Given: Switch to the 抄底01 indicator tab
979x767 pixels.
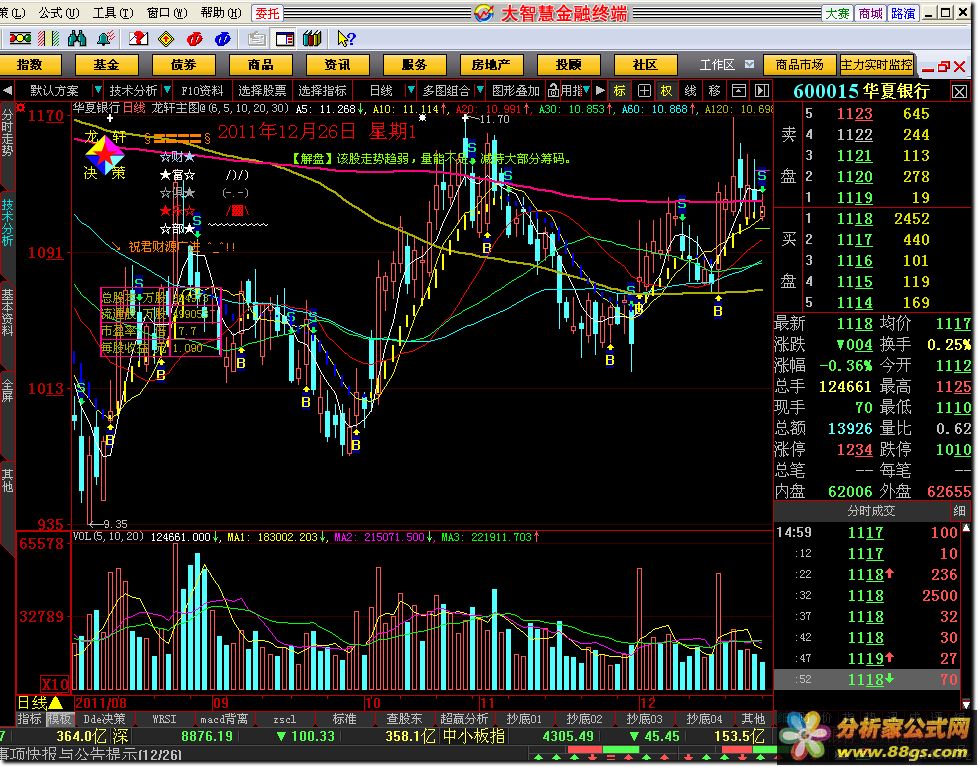Looking at the screenshot, I should (x=523, y=719).
